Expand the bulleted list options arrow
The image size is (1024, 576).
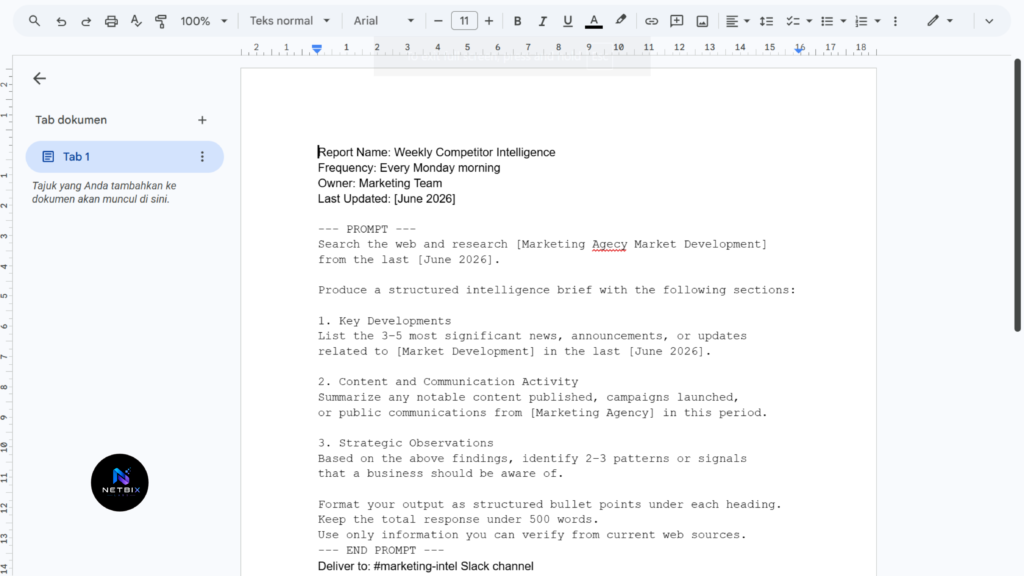[x=843, y=21]
